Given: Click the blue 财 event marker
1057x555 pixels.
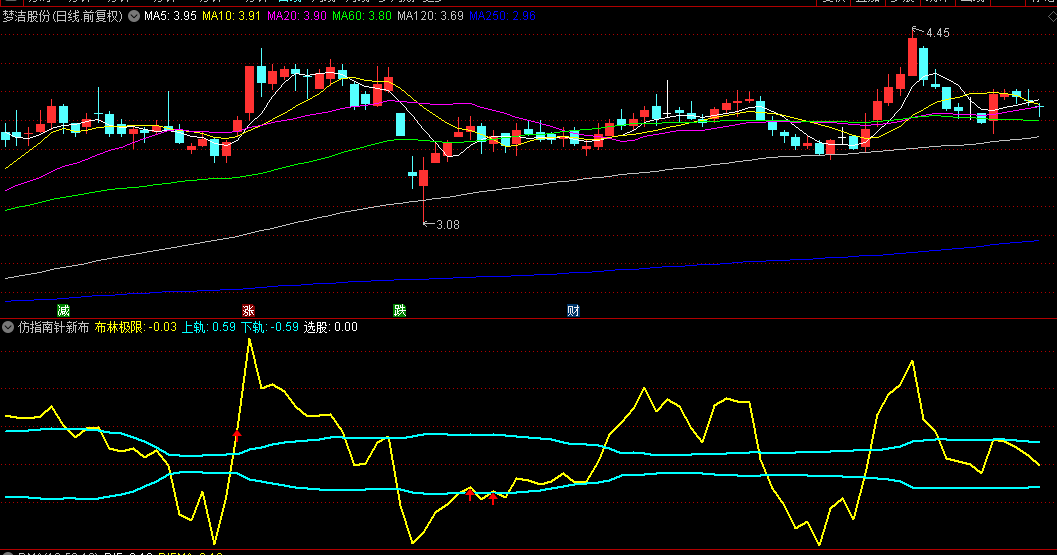Looking at the screenshot, I should [573, 311].
